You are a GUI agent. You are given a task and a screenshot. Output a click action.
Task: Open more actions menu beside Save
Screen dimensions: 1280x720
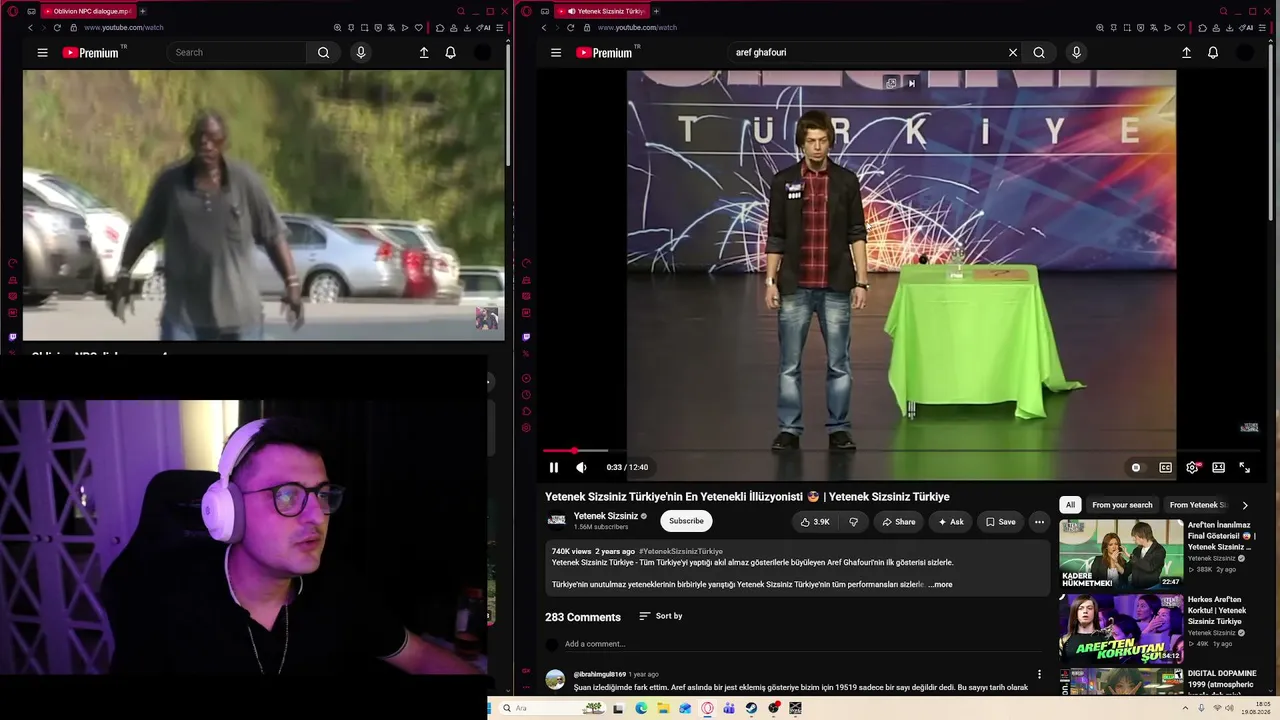pyautogui.click(x=1039, y=521)
